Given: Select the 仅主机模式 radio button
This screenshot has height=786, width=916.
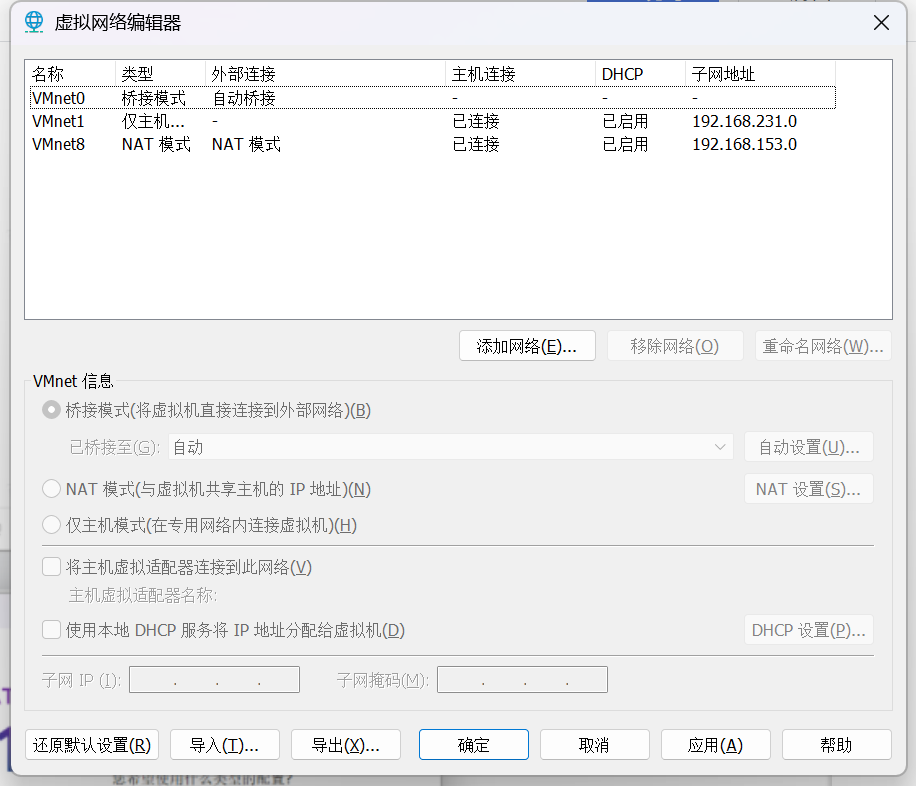Looking at the screenshot, I should [x=51, y=525].
